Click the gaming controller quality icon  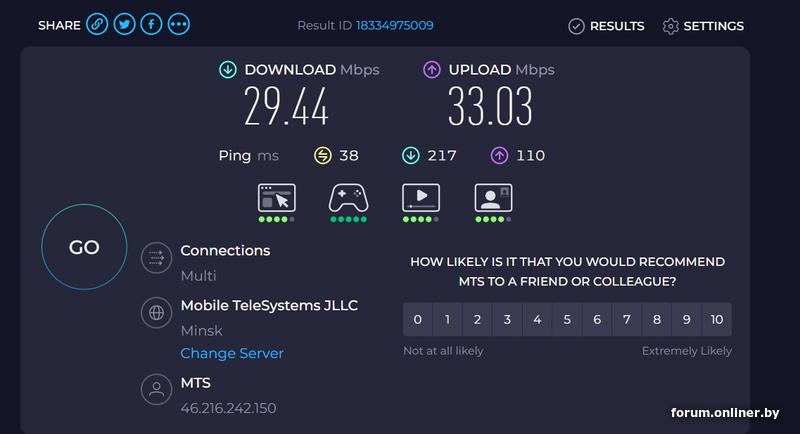tap(348, 198)
